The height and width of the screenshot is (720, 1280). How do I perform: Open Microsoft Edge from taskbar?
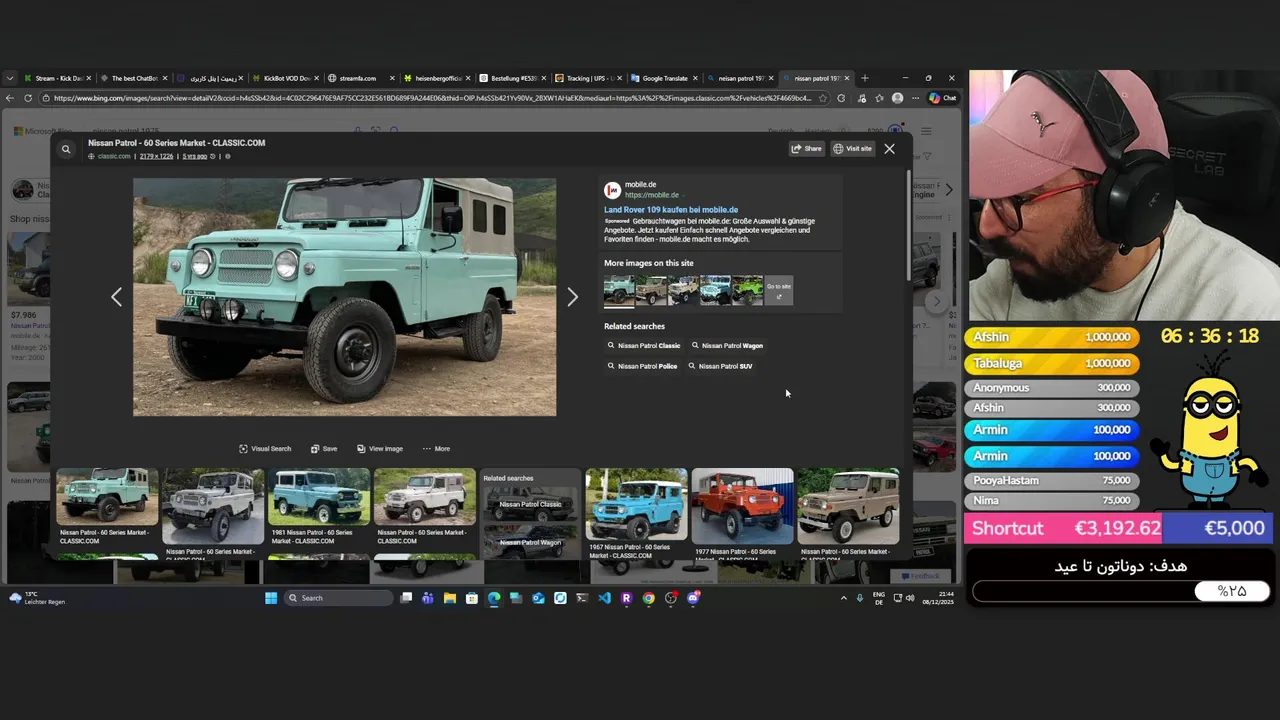tap(494, 598)
